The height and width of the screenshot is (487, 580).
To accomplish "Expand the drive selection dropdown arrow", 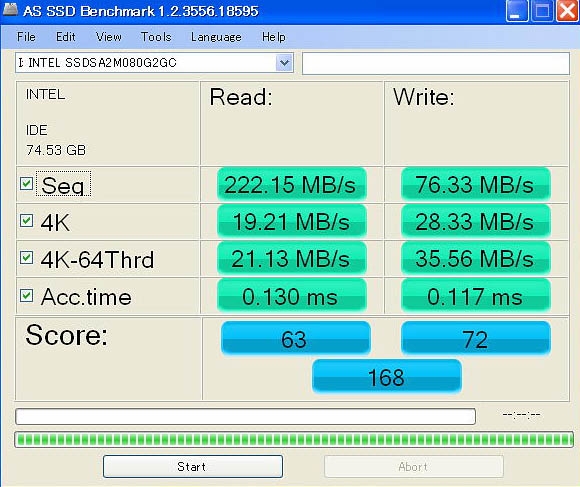I will pyautogui.click(x=284, y=62).
